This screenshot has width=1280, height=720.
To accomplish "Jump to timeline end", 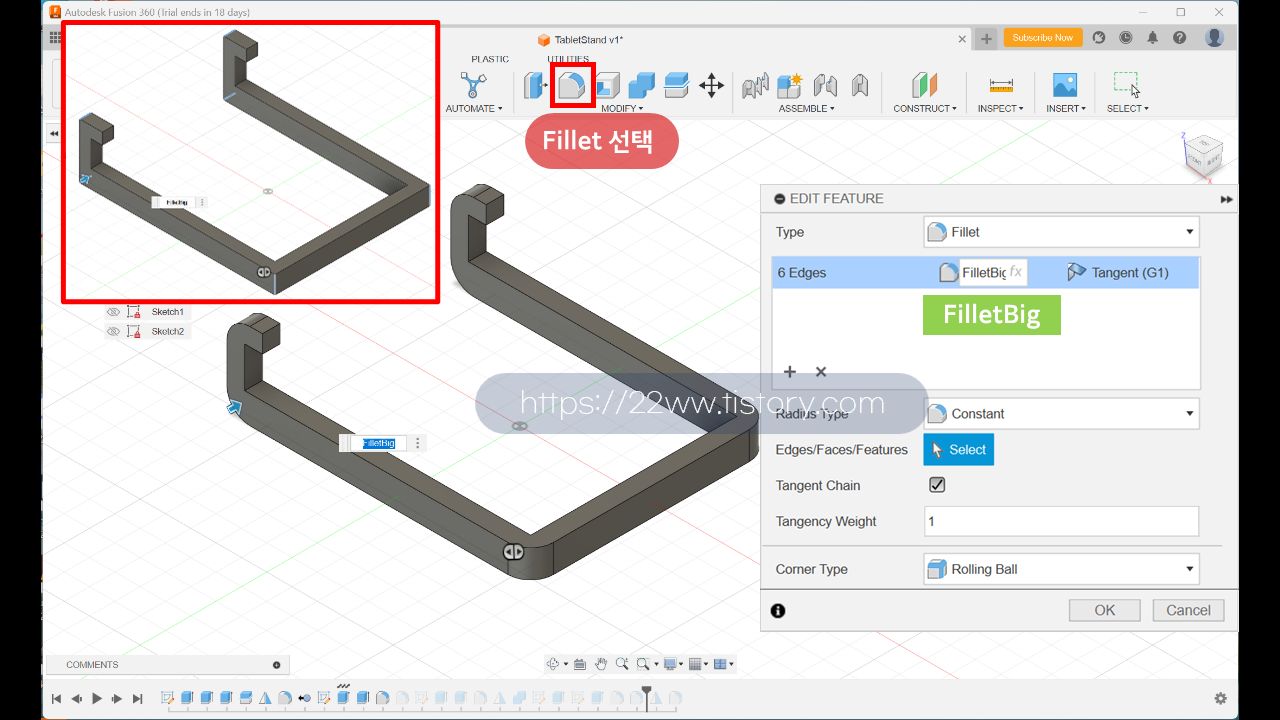I will point(138,699).
